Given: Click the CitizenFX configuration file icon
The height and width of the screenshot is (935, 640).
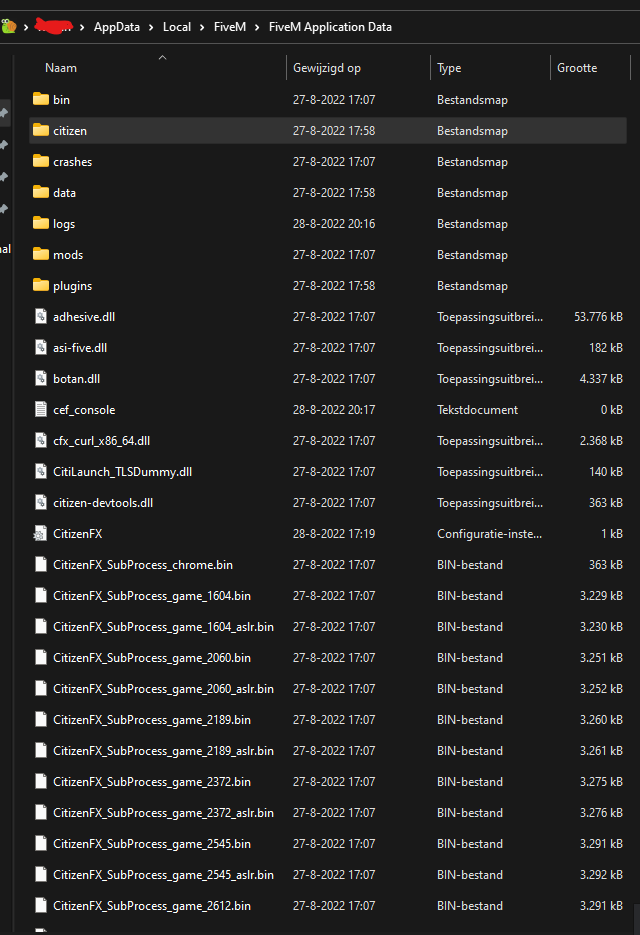Looking at the screenshot, I should tap(40, 533).
